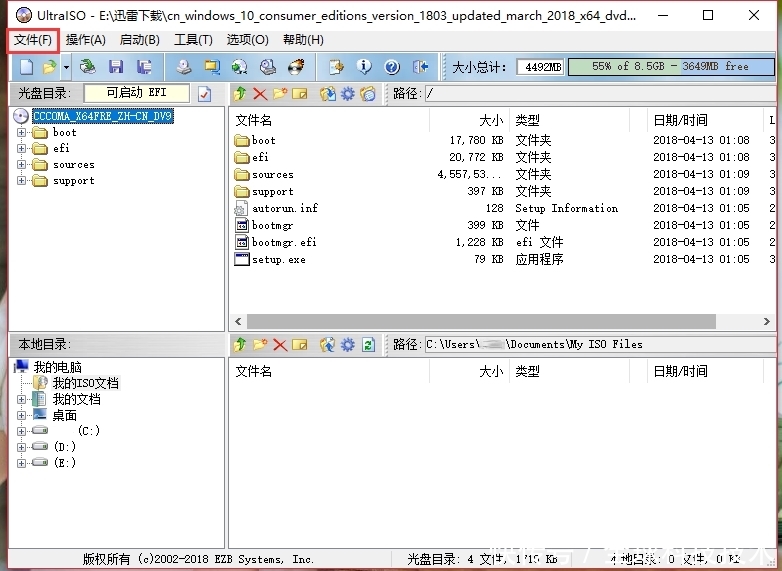Select 我的ISO文档 in local tree
The image size is (782, 571).
point(86,383)
